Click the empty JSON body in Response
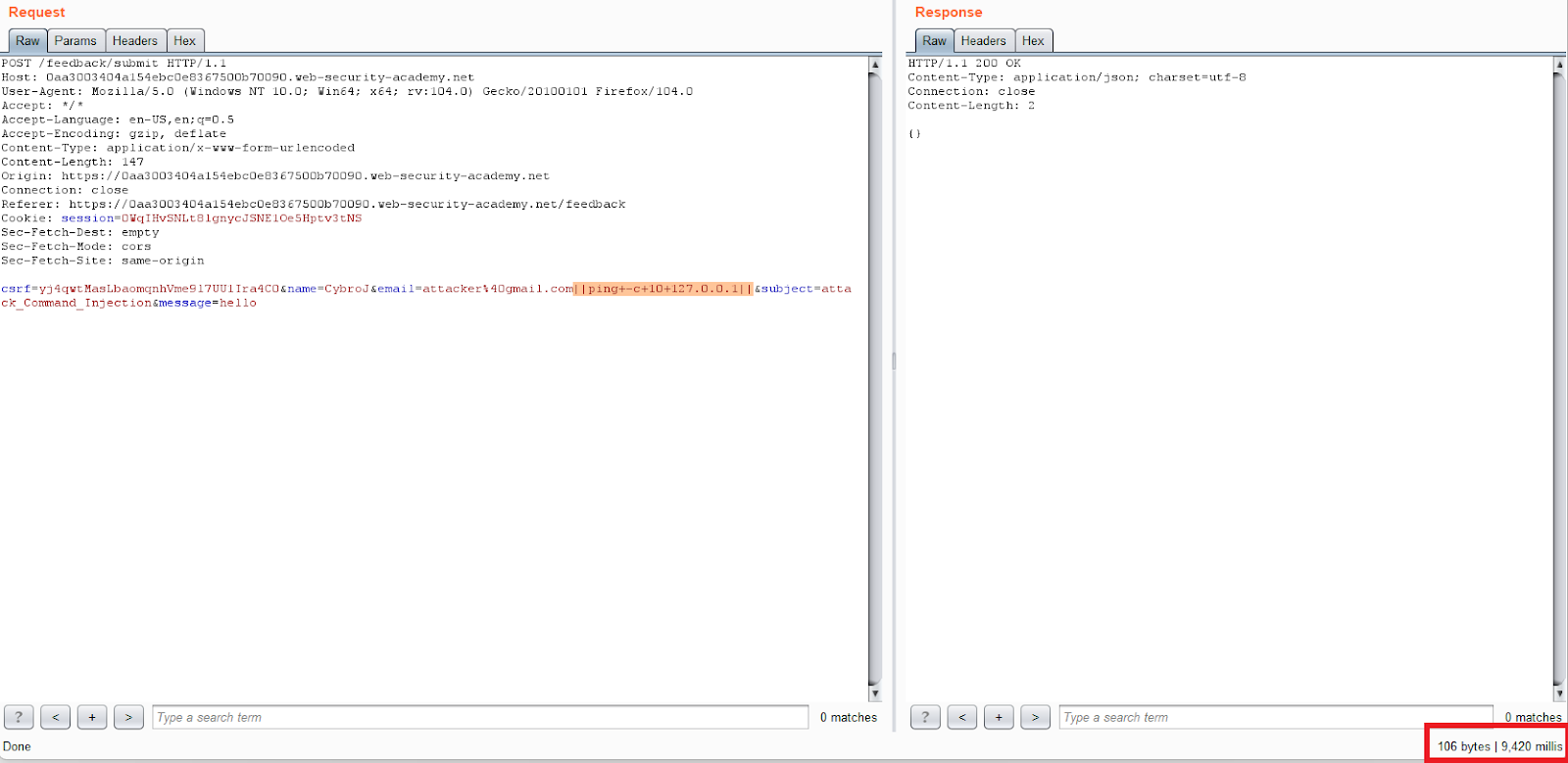 tap(914, 134)
